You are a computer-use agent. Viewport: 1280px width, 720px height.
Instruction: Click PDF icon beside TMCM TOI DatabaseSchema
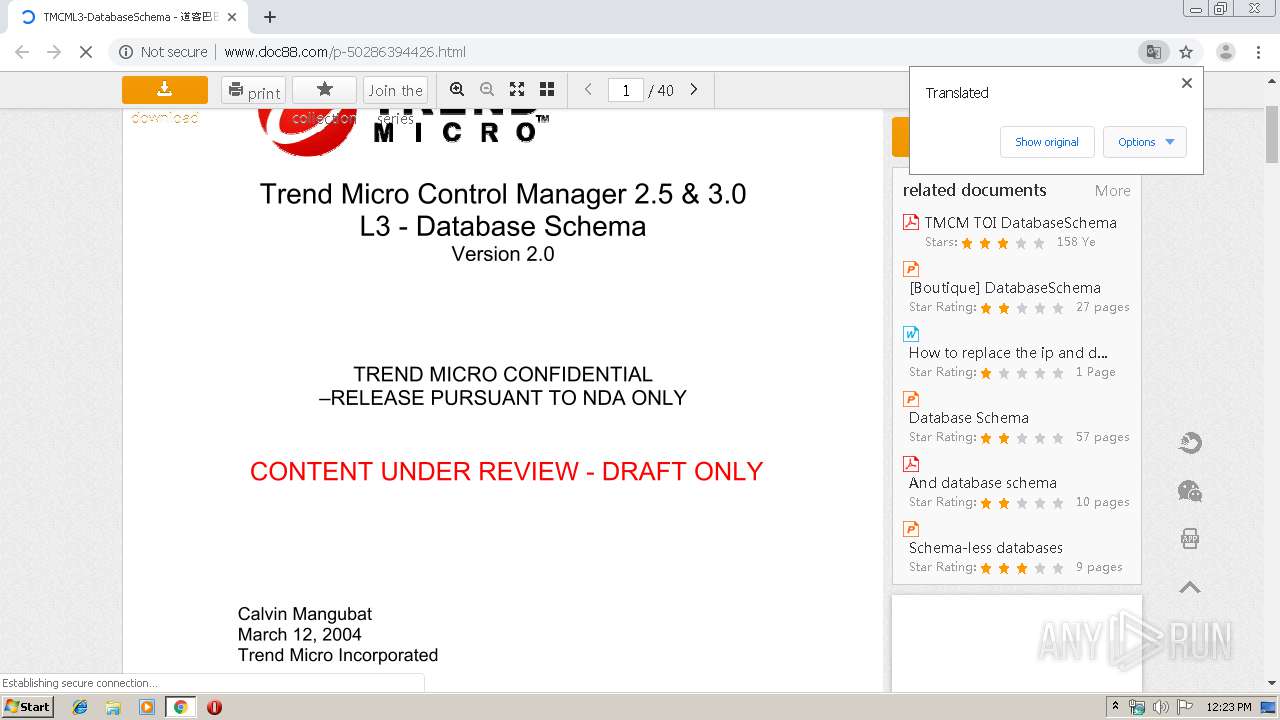click(x=911, y=222)
